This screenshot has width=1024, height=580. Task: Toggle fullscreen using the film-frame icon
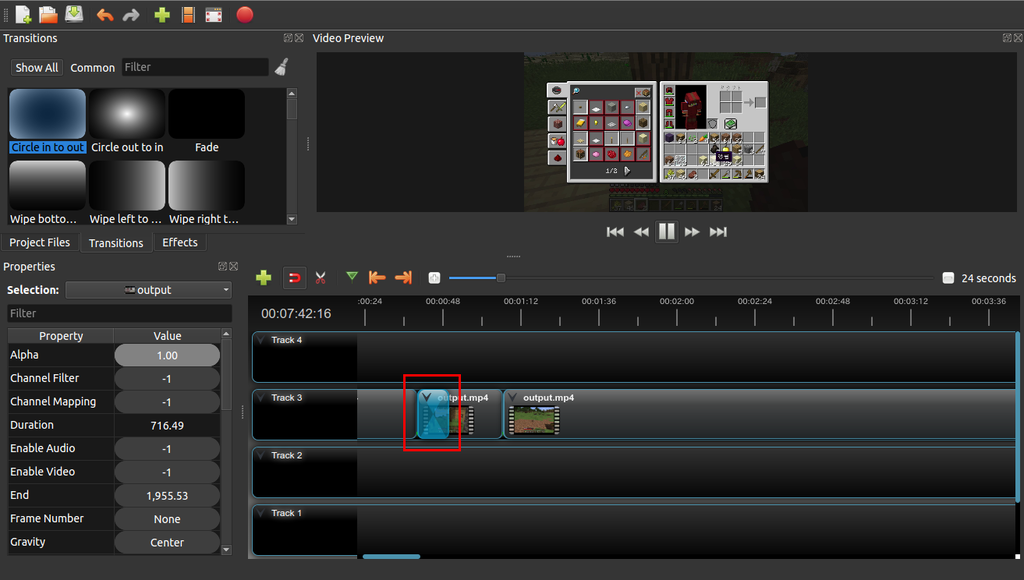(214, 15)
